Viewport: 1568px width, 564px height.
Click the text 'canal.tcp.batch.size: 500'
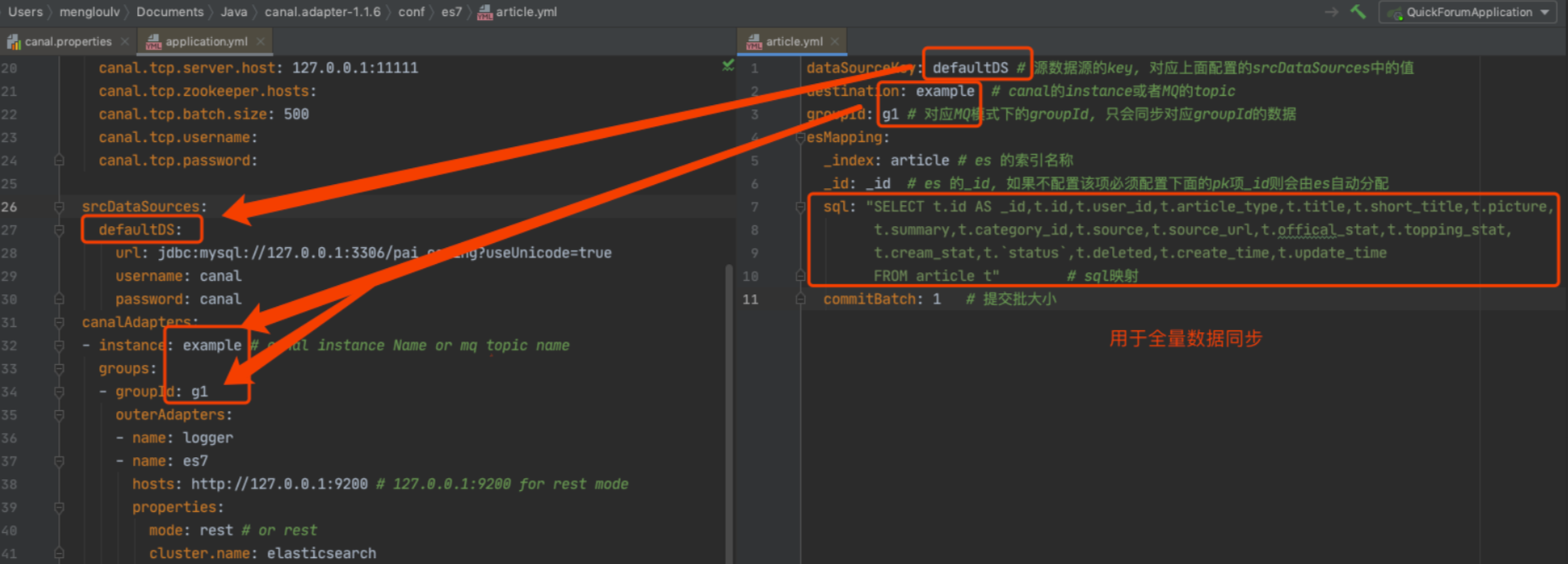204,114
